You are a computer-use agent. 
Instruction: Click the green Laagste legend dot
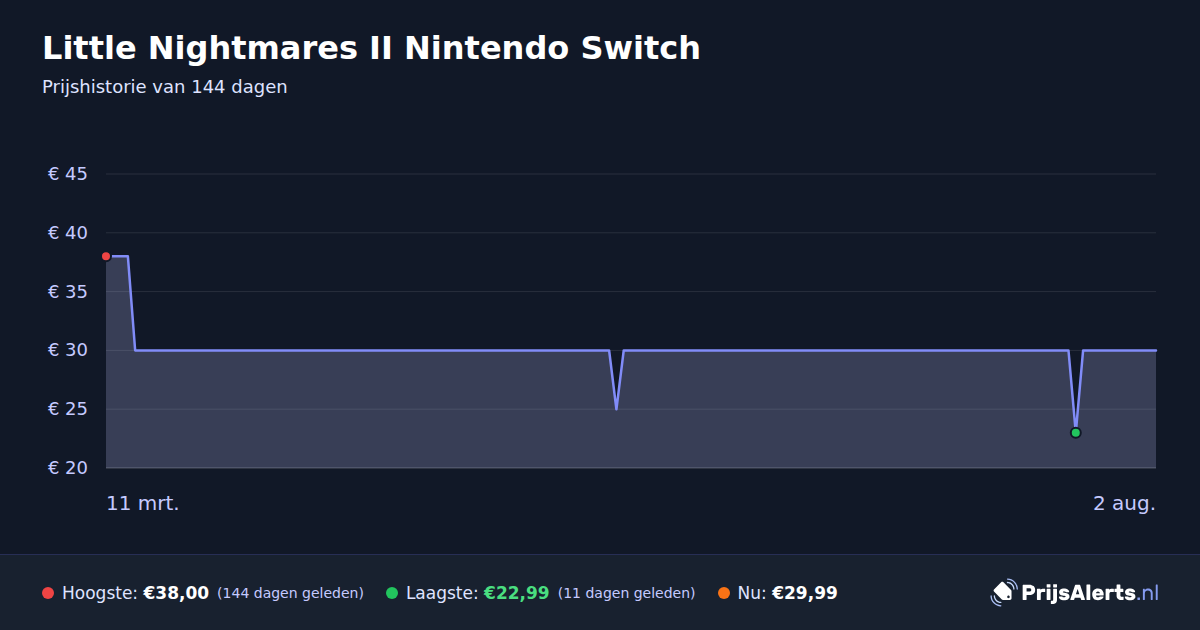392,593
